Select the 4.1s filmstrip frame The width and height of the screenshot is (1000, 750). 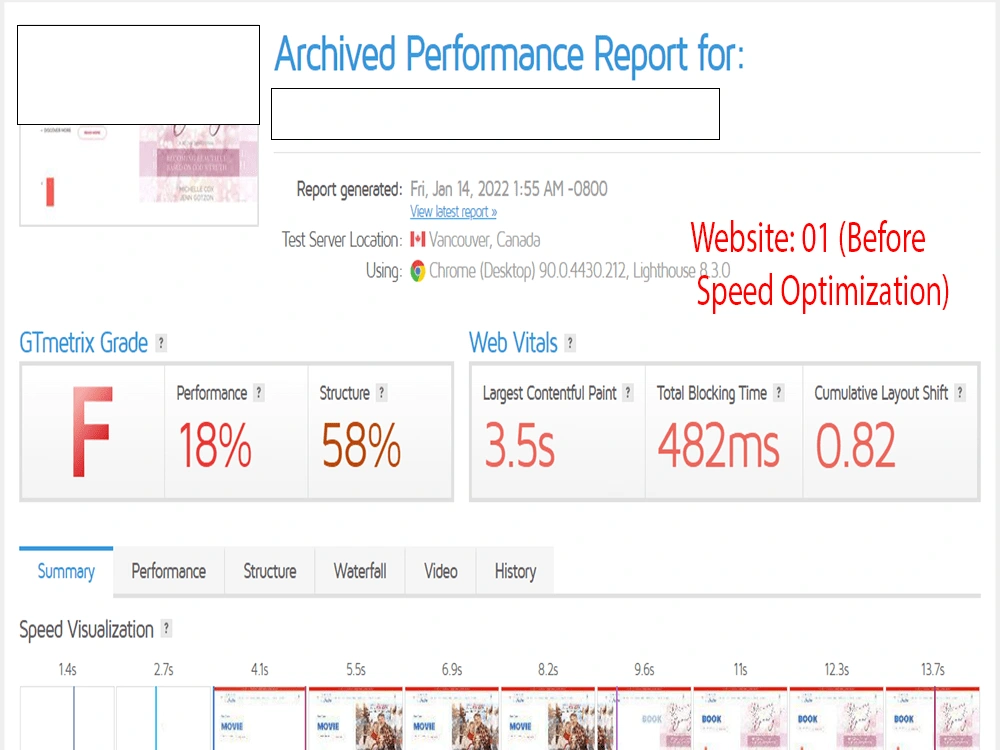tap(260, 718)
